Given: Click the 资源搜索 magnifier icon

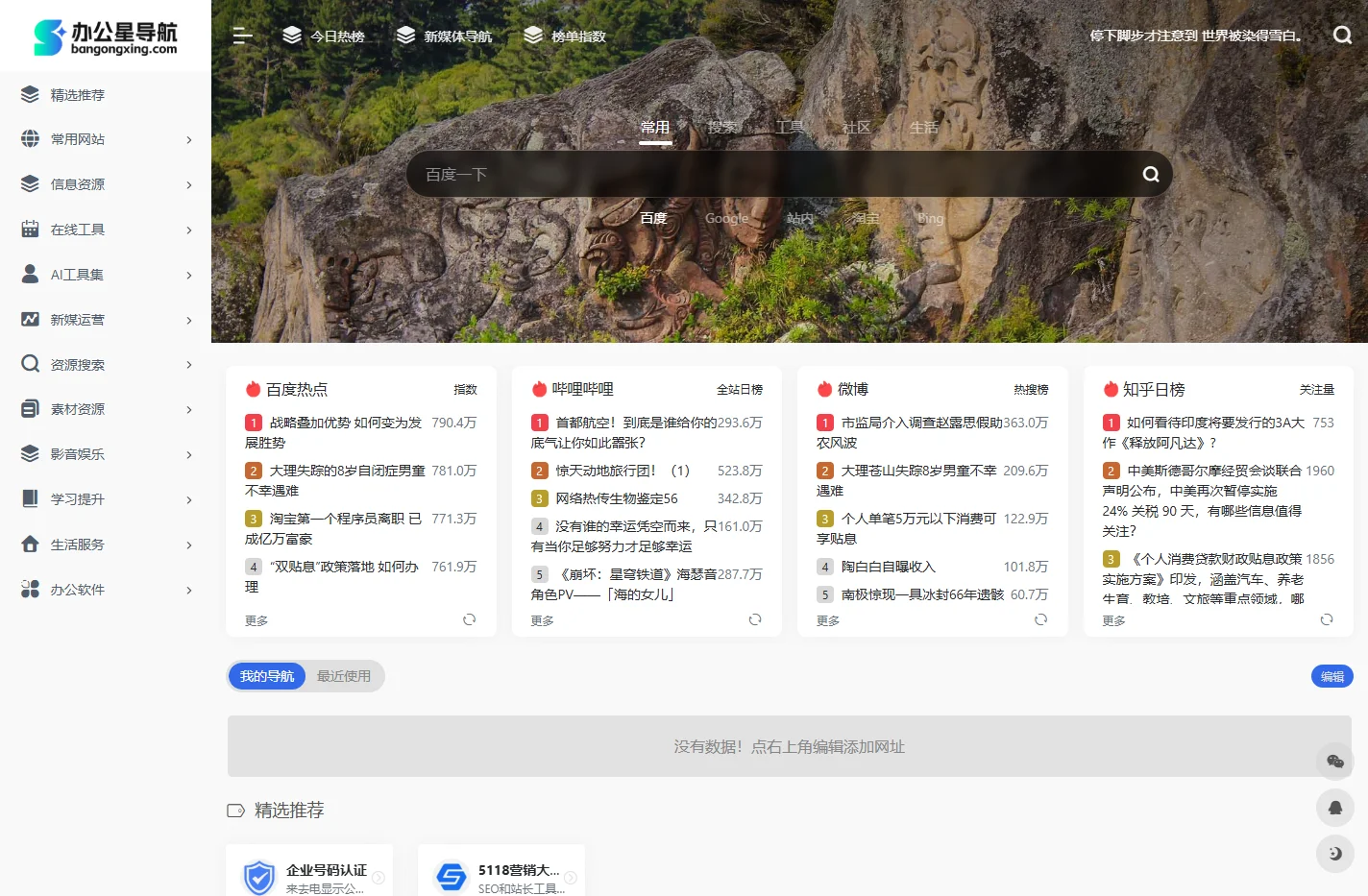Looking at the screenshot, I should click(x=30, y=364).
